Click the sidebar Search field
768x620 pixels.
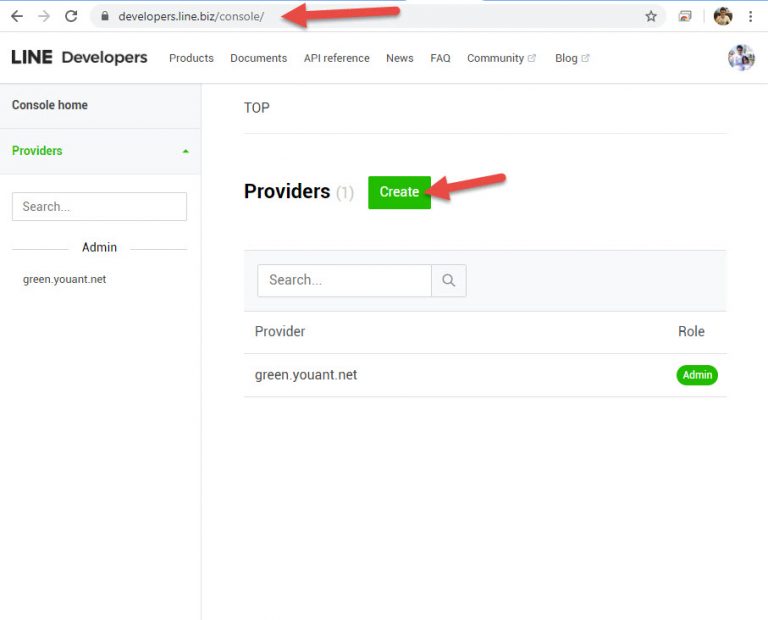click(99, 206)
